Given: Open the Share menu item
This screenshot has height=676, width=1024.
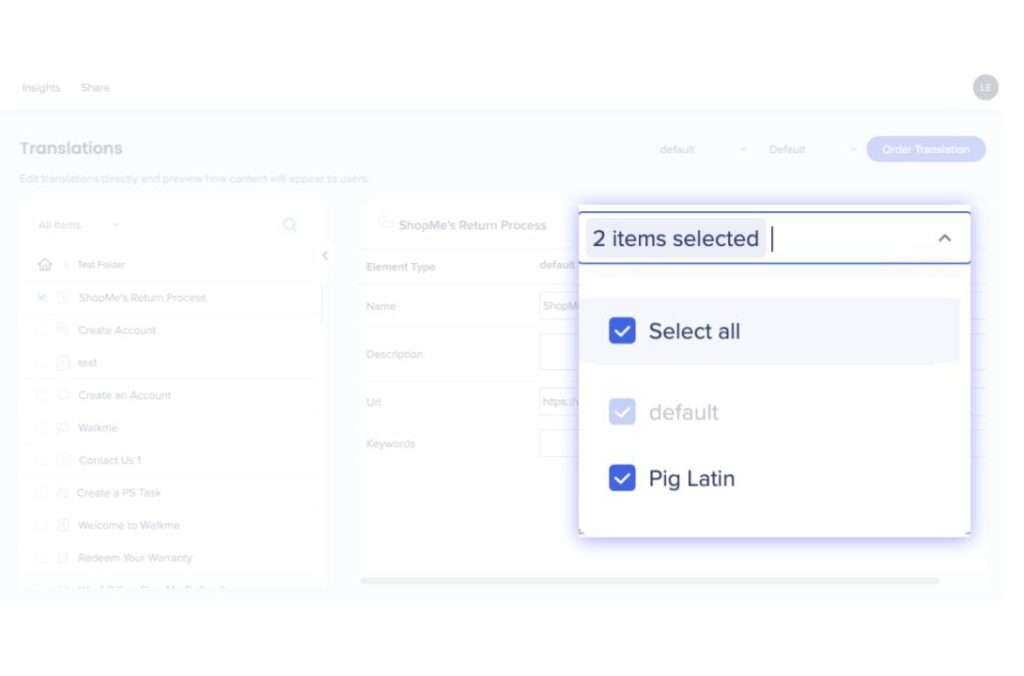Looking at the screenshot, I should point(95,88).
